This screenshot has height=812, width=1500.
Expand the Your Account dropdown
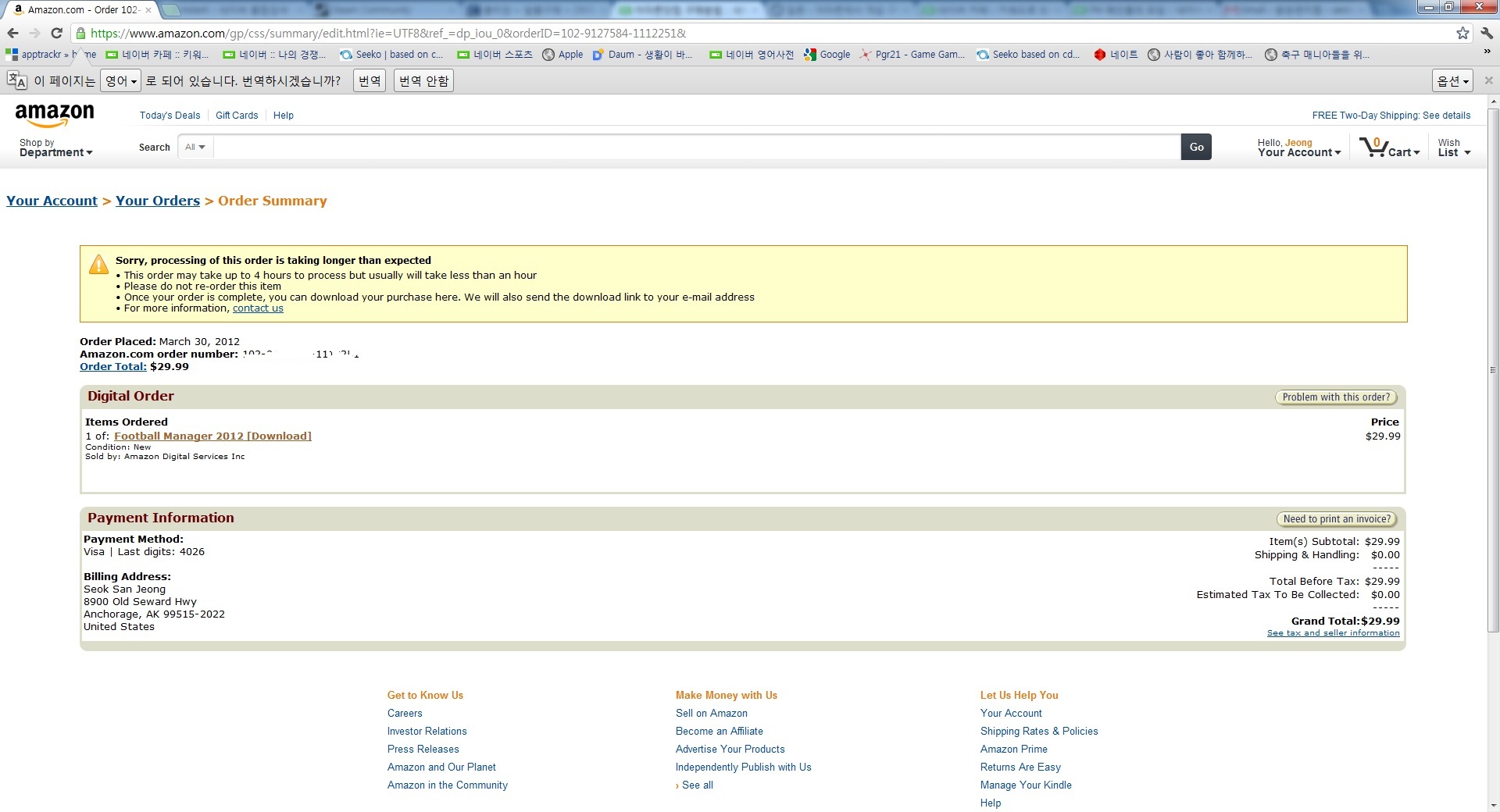(1298, 148)
